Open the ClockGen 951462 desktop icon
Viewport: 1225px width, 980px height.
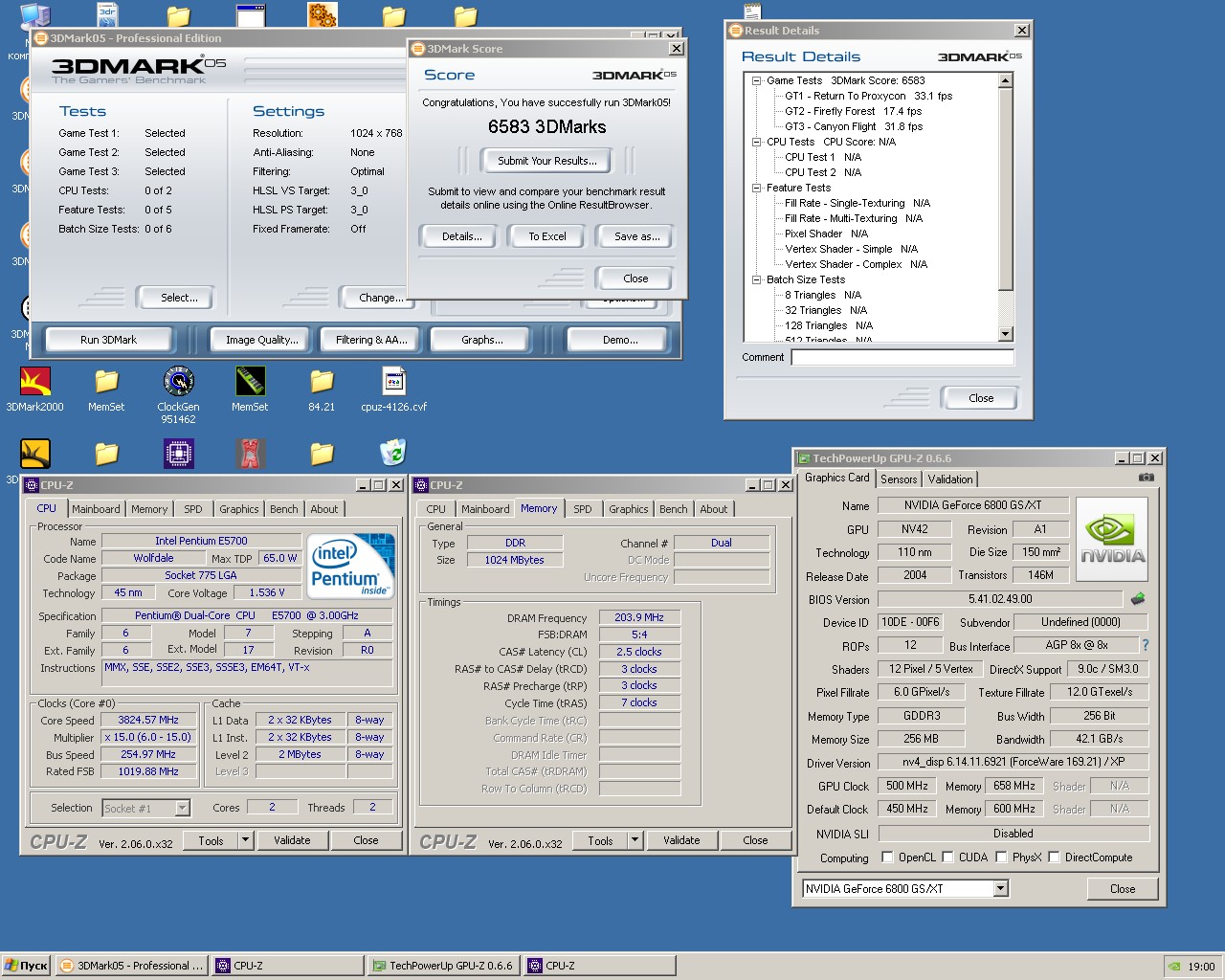point(178,381)
